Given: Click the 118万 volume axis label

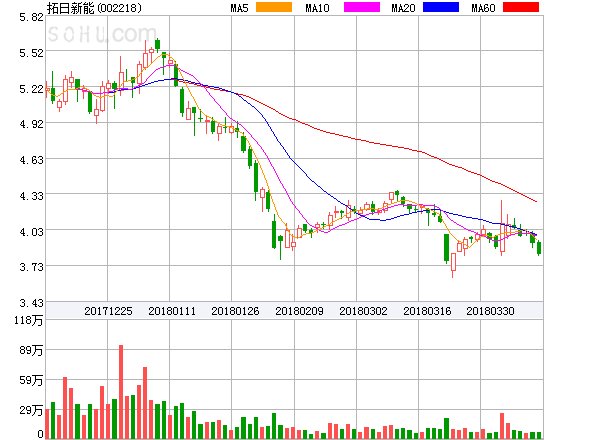Looking at the screenshot, I should (x=29, y=320).
